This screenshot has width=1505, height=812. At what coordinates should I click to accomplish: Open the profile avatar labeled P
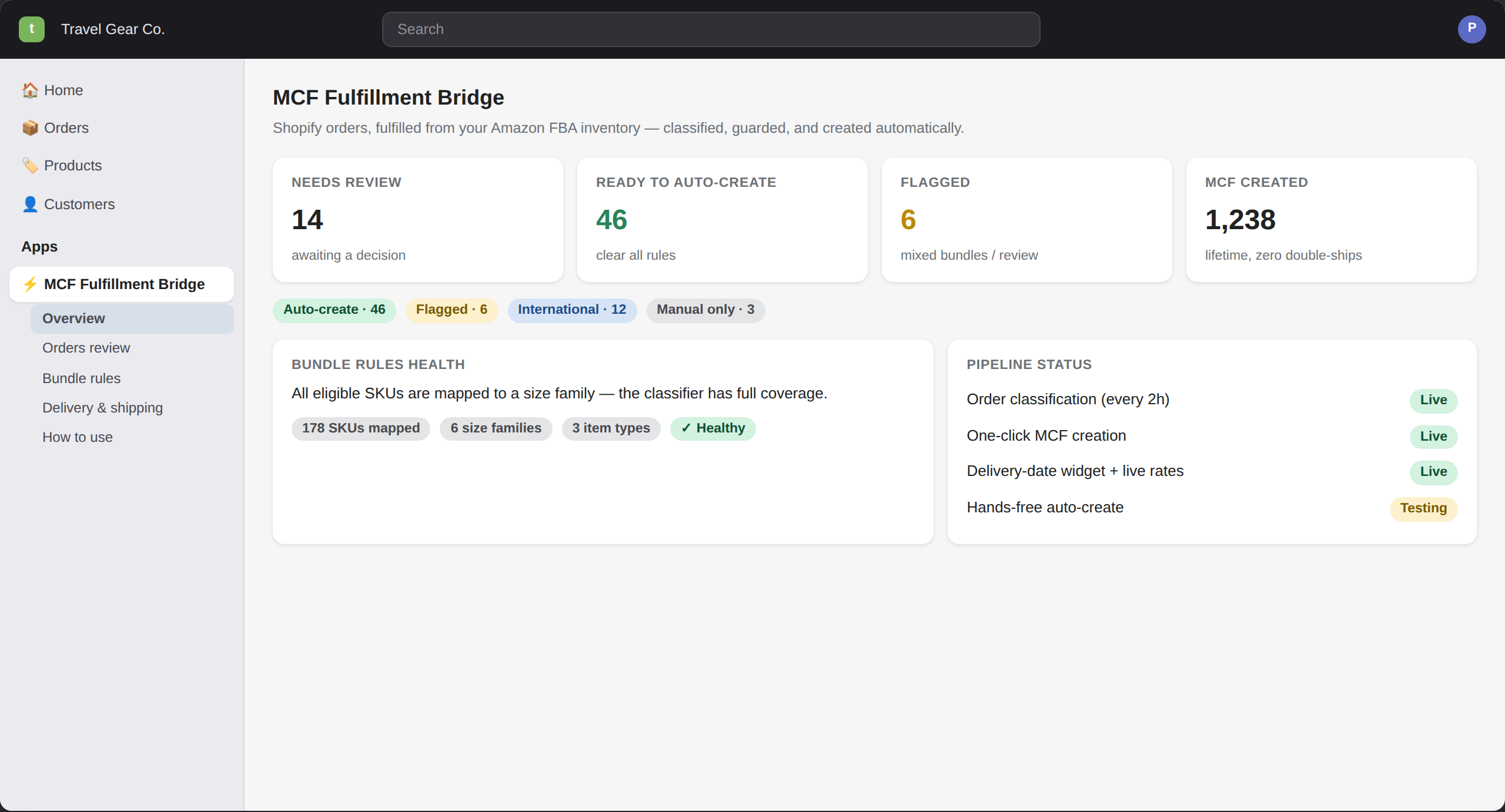[x=1471, y=29]
